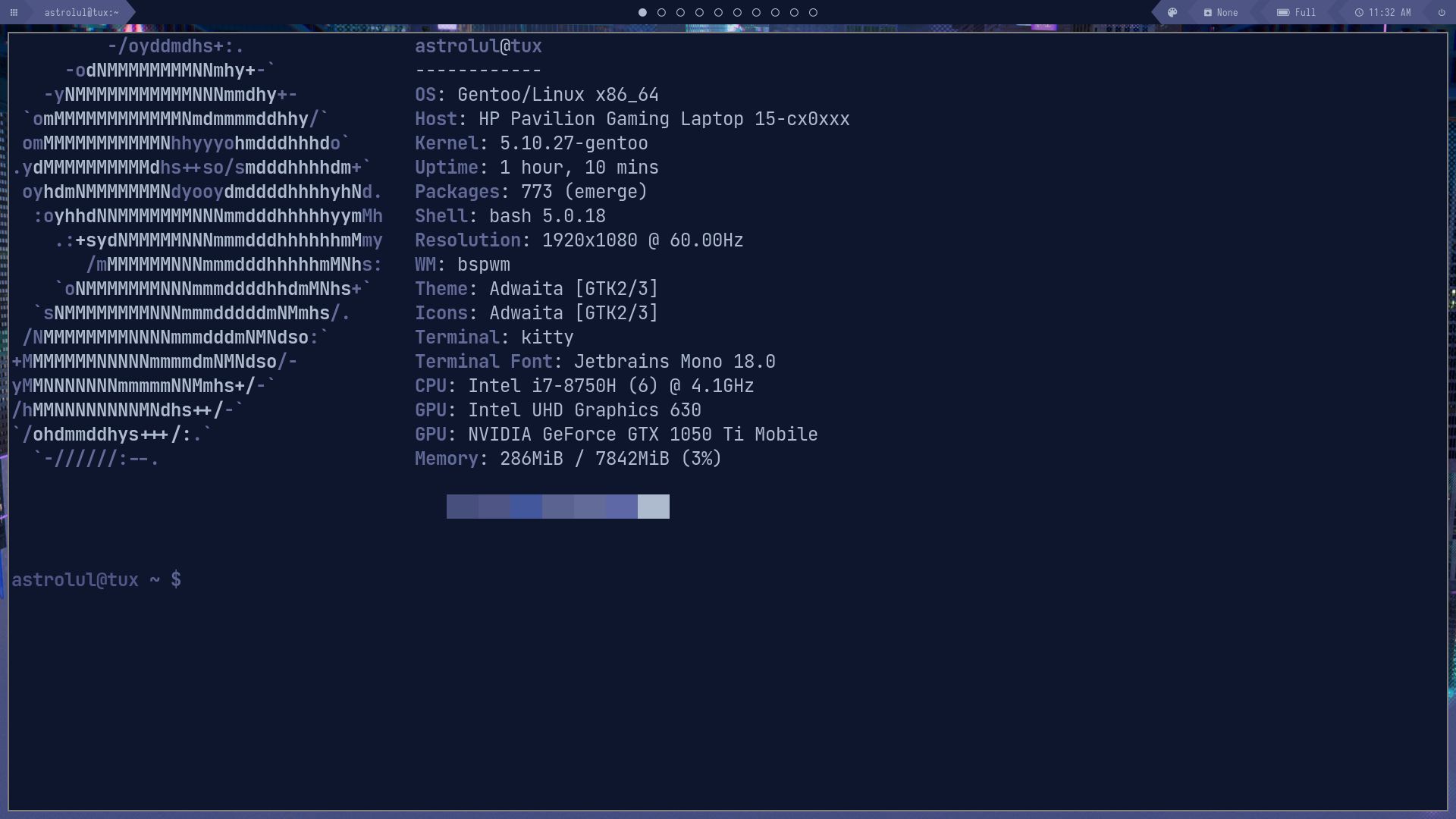Image resolution: width=1456 pixels, height=819 pixels.
Task: Select the rightmost workspace indicator dot
Action: (812, 12)
